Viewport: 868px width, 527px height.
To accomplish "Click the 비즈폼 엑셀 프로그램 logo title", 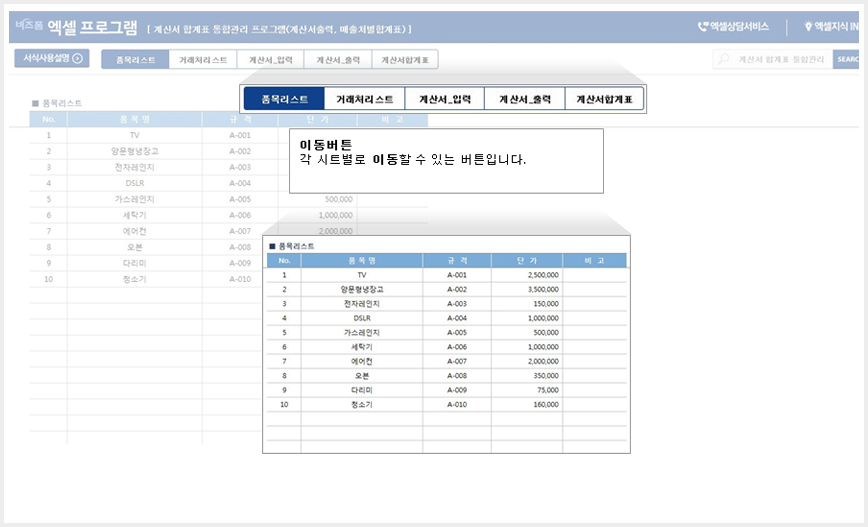I will (76, 27).
